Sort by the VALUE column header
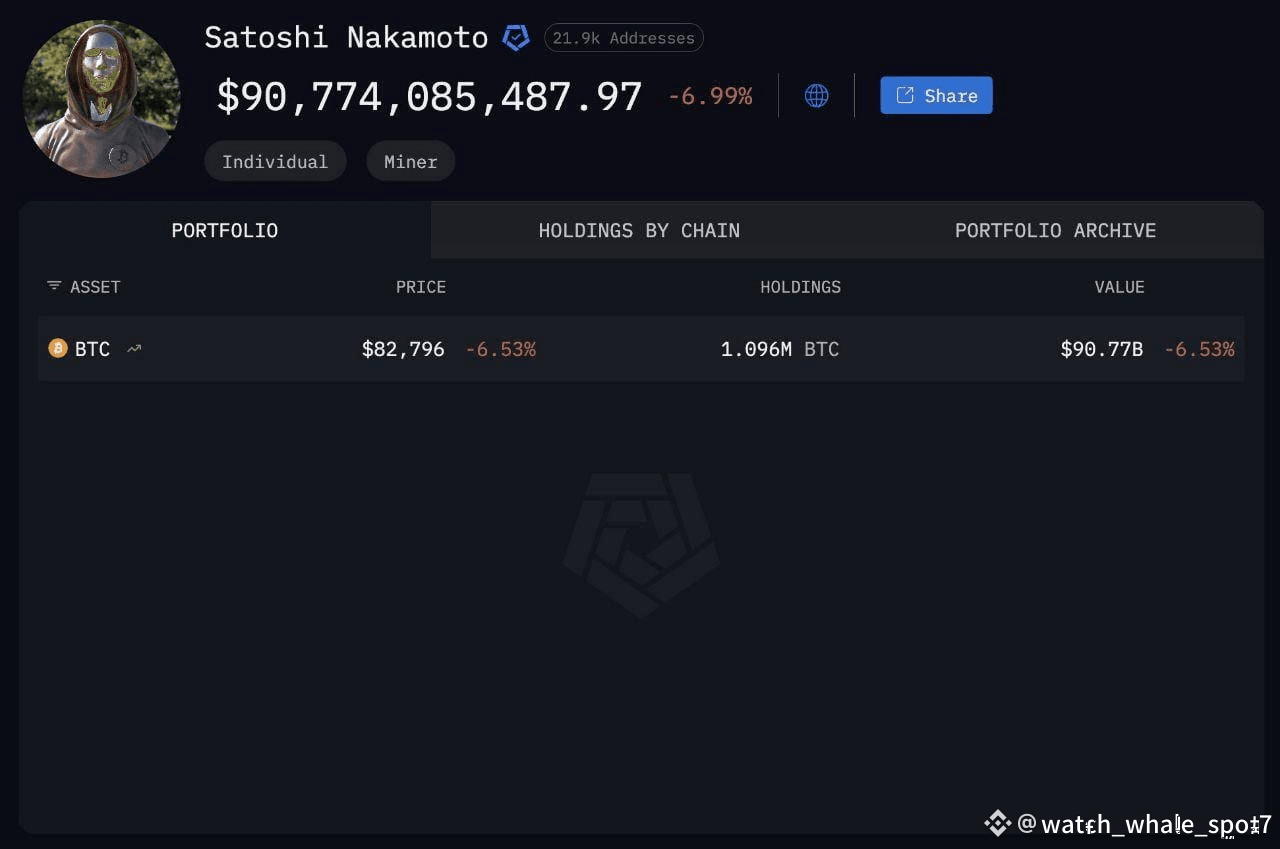 pos(1119,287)
